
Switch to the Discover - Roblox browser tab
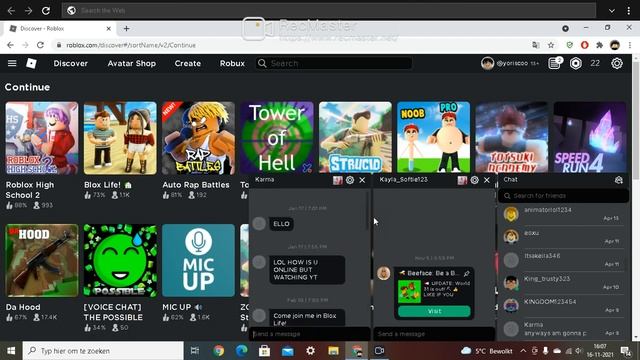tap(60, 29)
